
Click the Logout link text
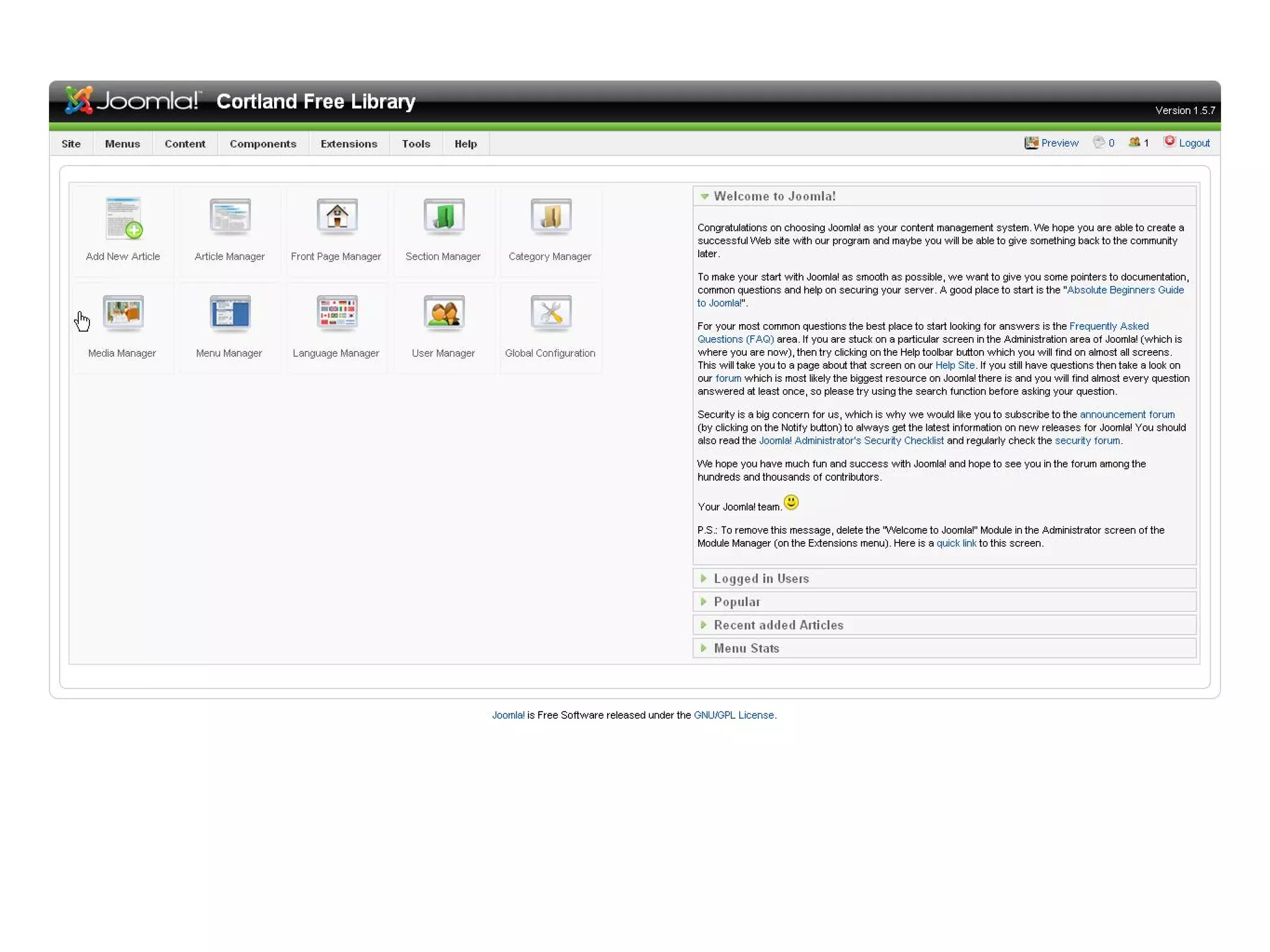pos(1194,143)
